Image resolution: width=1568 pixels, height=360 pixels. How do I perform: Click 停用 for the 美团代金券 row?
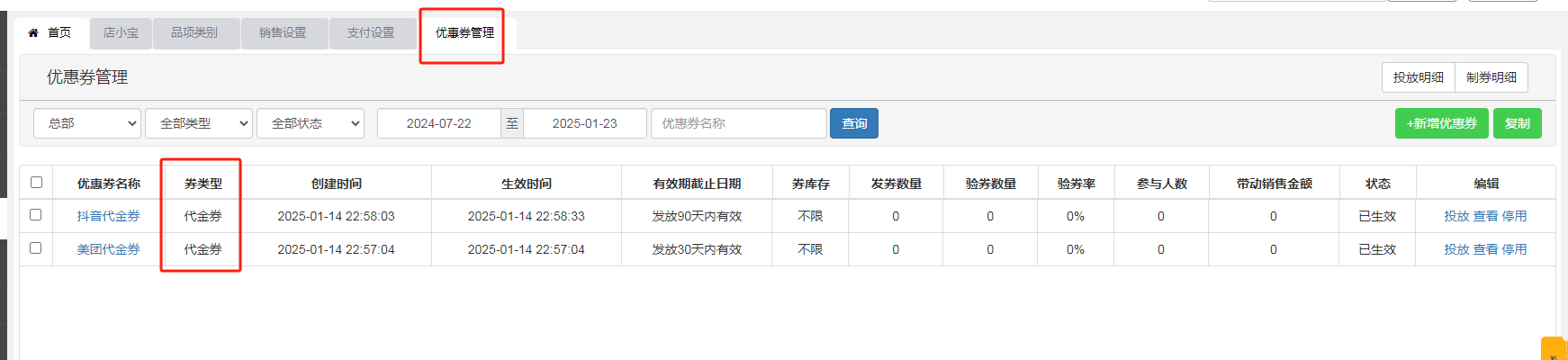pyautogui.click(x=1514, y=249)
